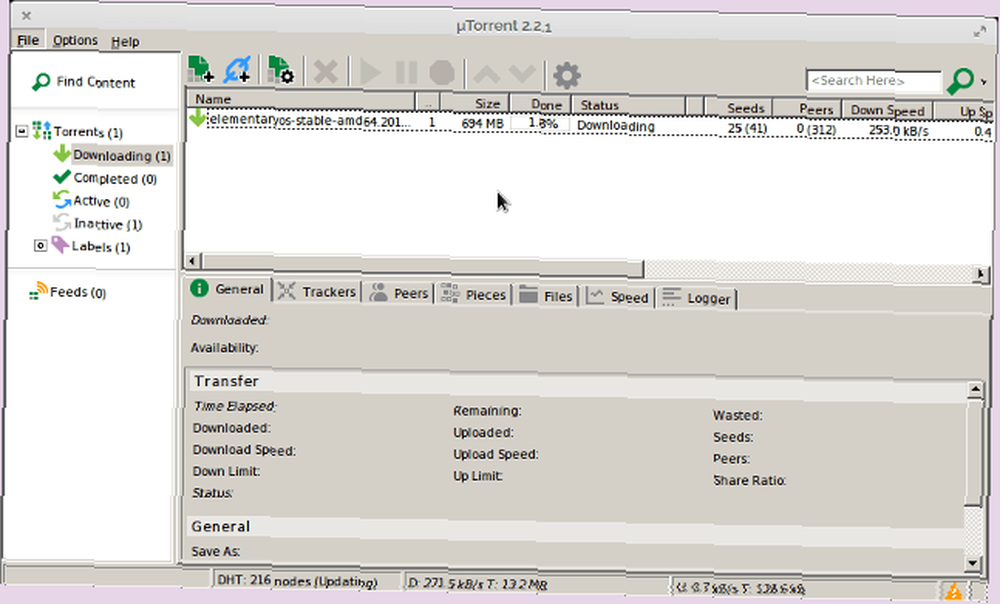This screenshot has height=604, width=1000.
Task: Click the 25 (41) seeds cell
Action: [x=747, y=128]
